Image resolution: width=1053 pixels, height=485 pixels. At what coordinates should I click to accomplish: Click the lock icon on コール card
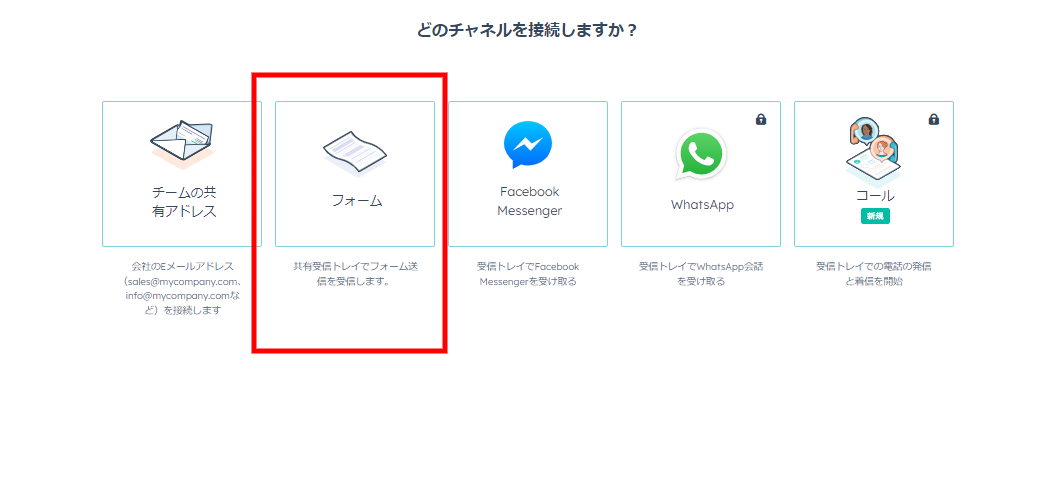coord(933,119)
